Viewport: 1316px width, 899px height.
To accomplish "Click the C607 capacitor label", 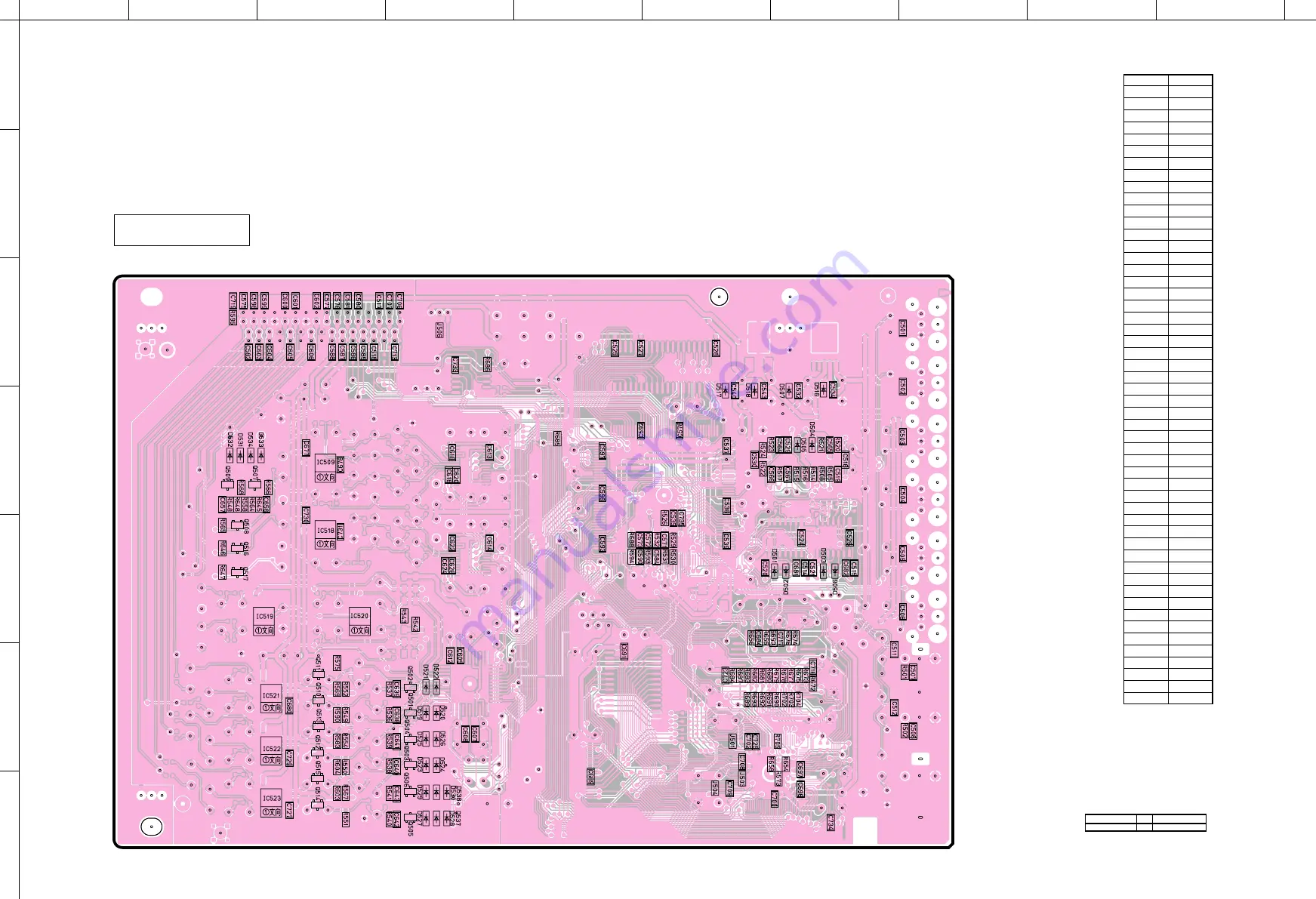I will pos(475,734).
